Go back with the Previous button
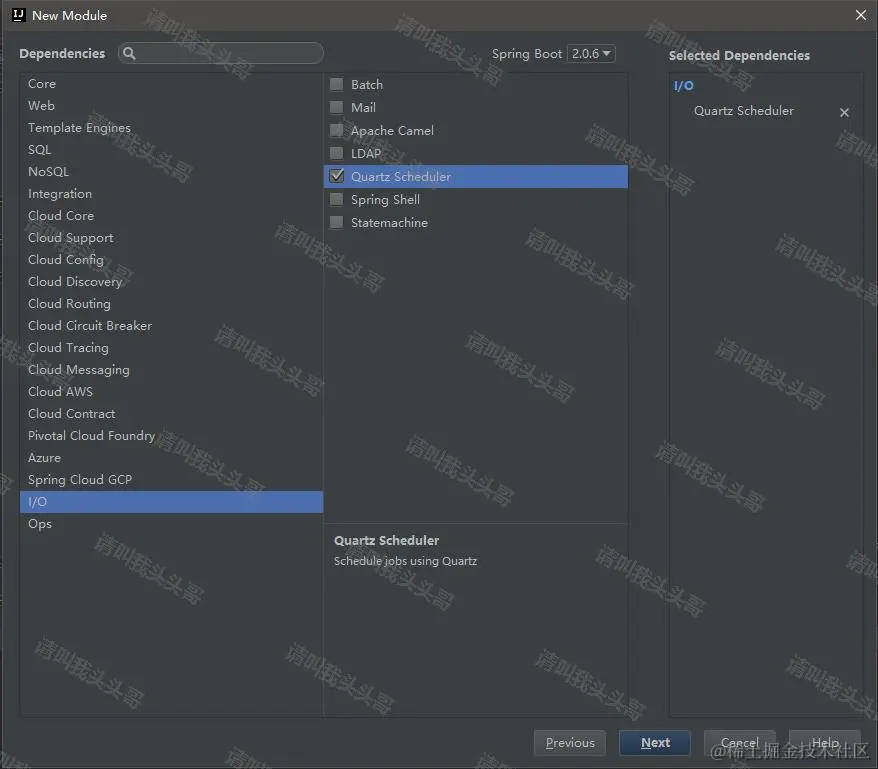The width and height of the screenshot is (878, 769). (570, 743)
